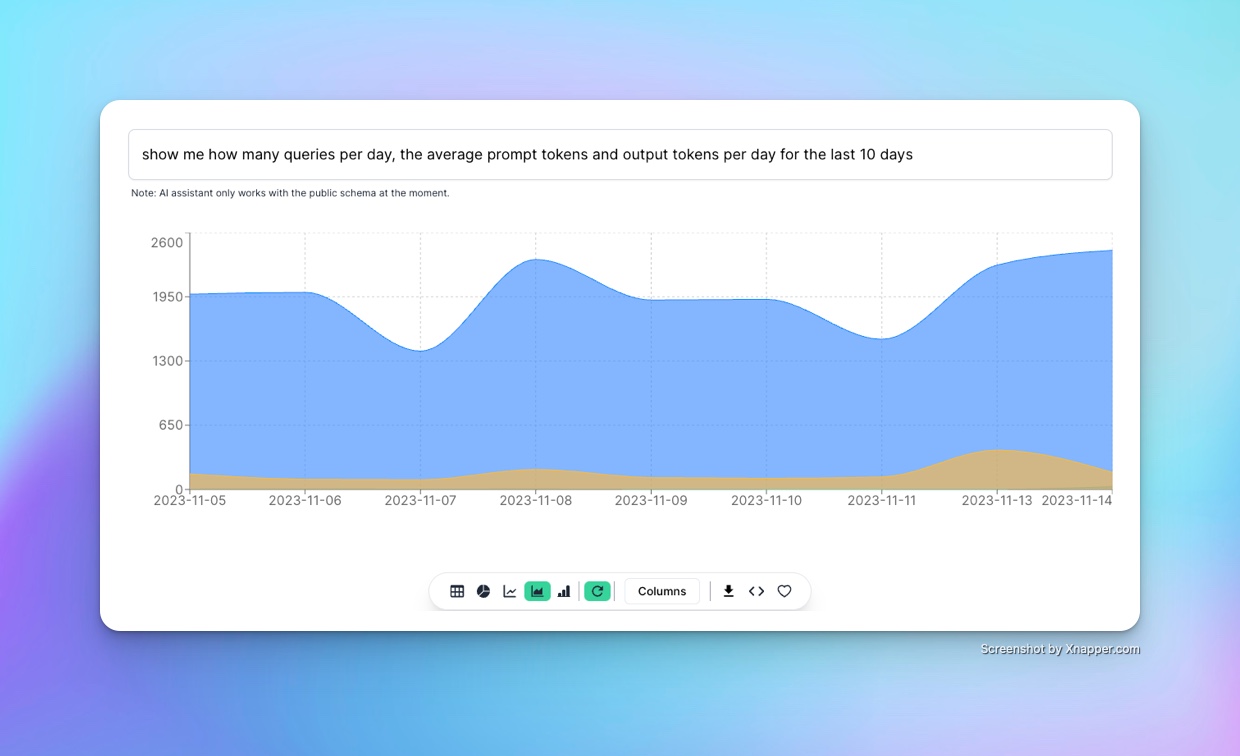The height and width of the screenshot is (756, 1240).
Task: Focus the query prompt text field
Action: (x=620, y=155)
